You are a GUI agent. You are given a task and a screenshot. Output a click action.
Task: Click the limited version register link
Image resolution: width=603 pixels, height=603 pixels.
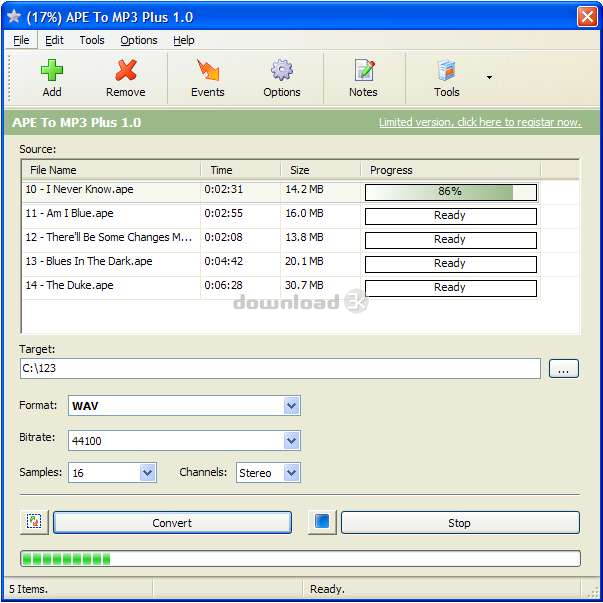480,122
